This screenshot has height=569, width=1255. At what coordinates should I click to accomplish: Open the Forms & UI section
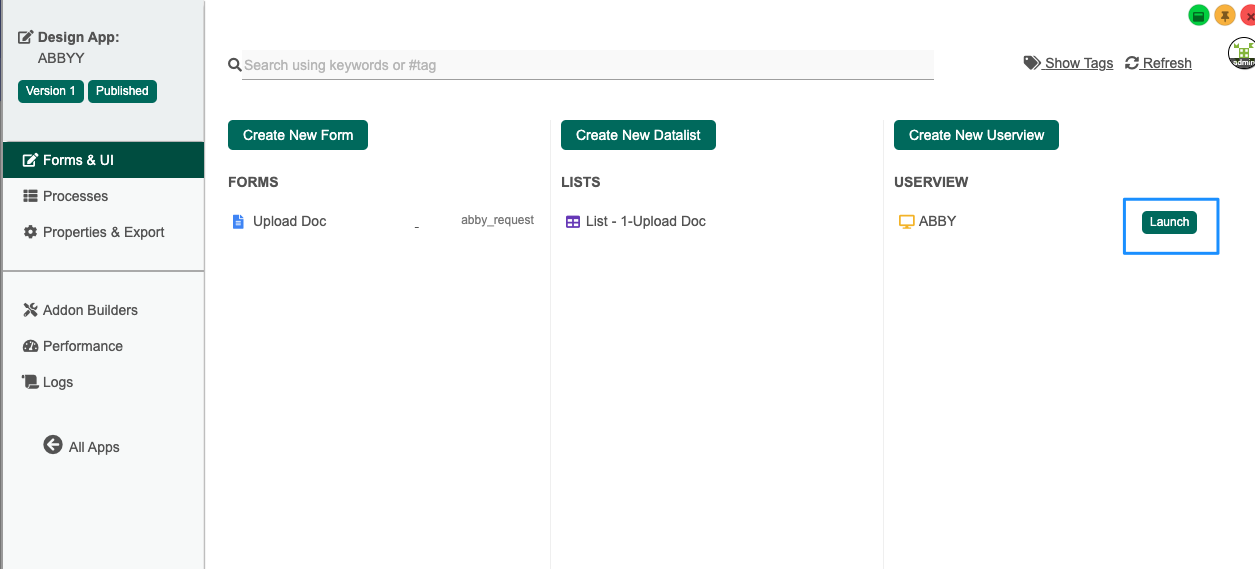point(78,160)
